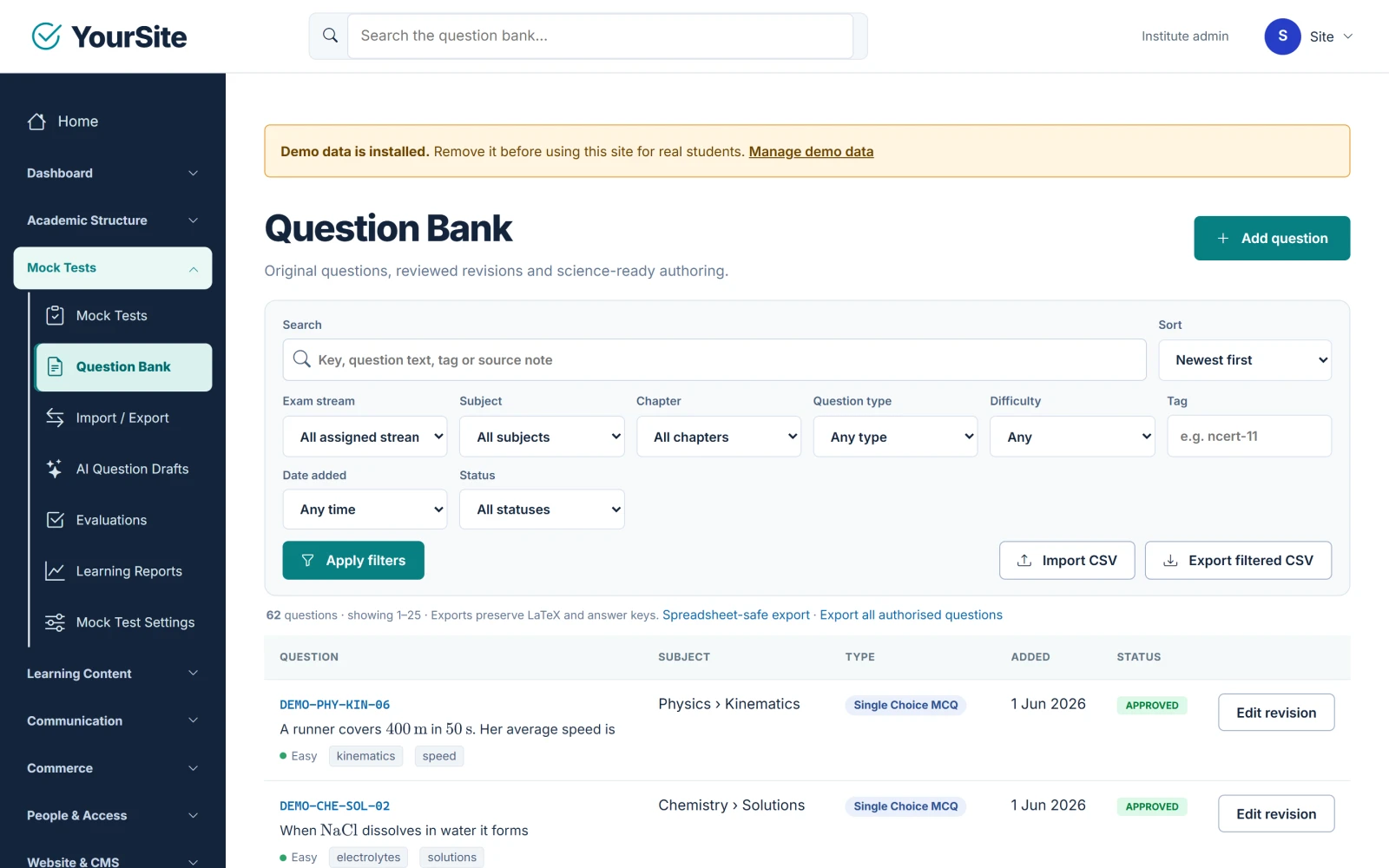The image size is (1389, 868).
Task: Click the Tag input field
Action: click(x=1249, y=437)
